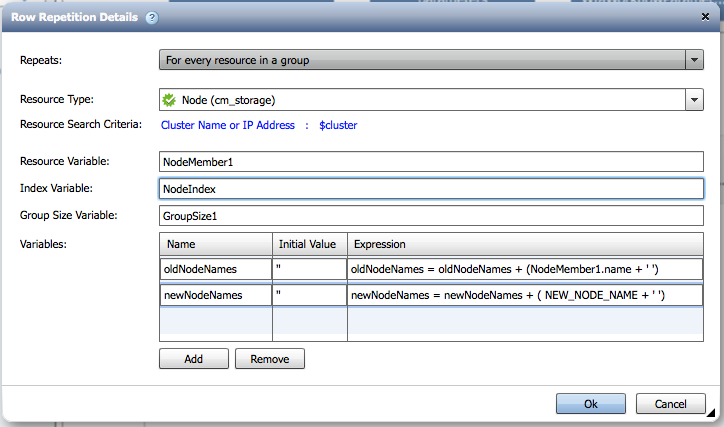The image size is (724, 427).
Task: Focus the Index Variable field NodeIndex
Action: (x=431, y=189)
